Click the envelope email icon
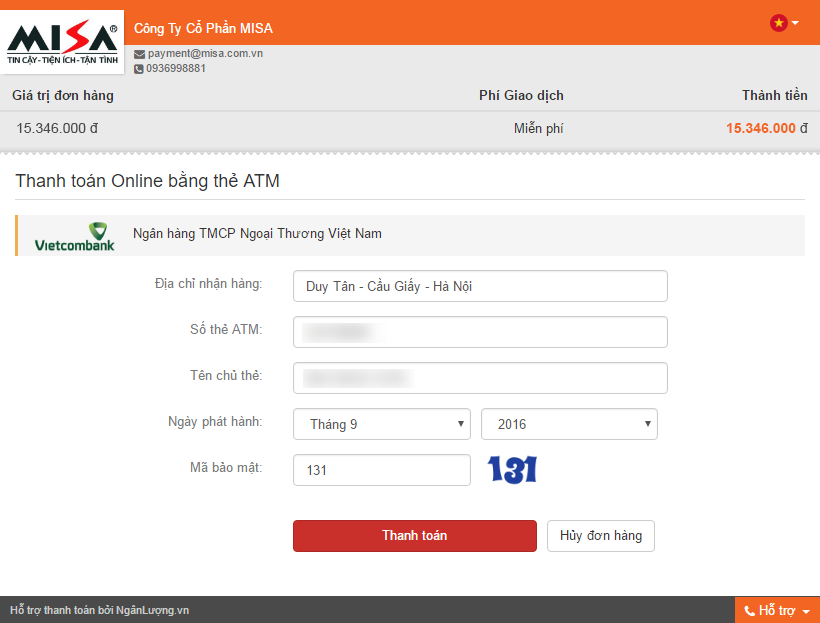 (139, 54)
